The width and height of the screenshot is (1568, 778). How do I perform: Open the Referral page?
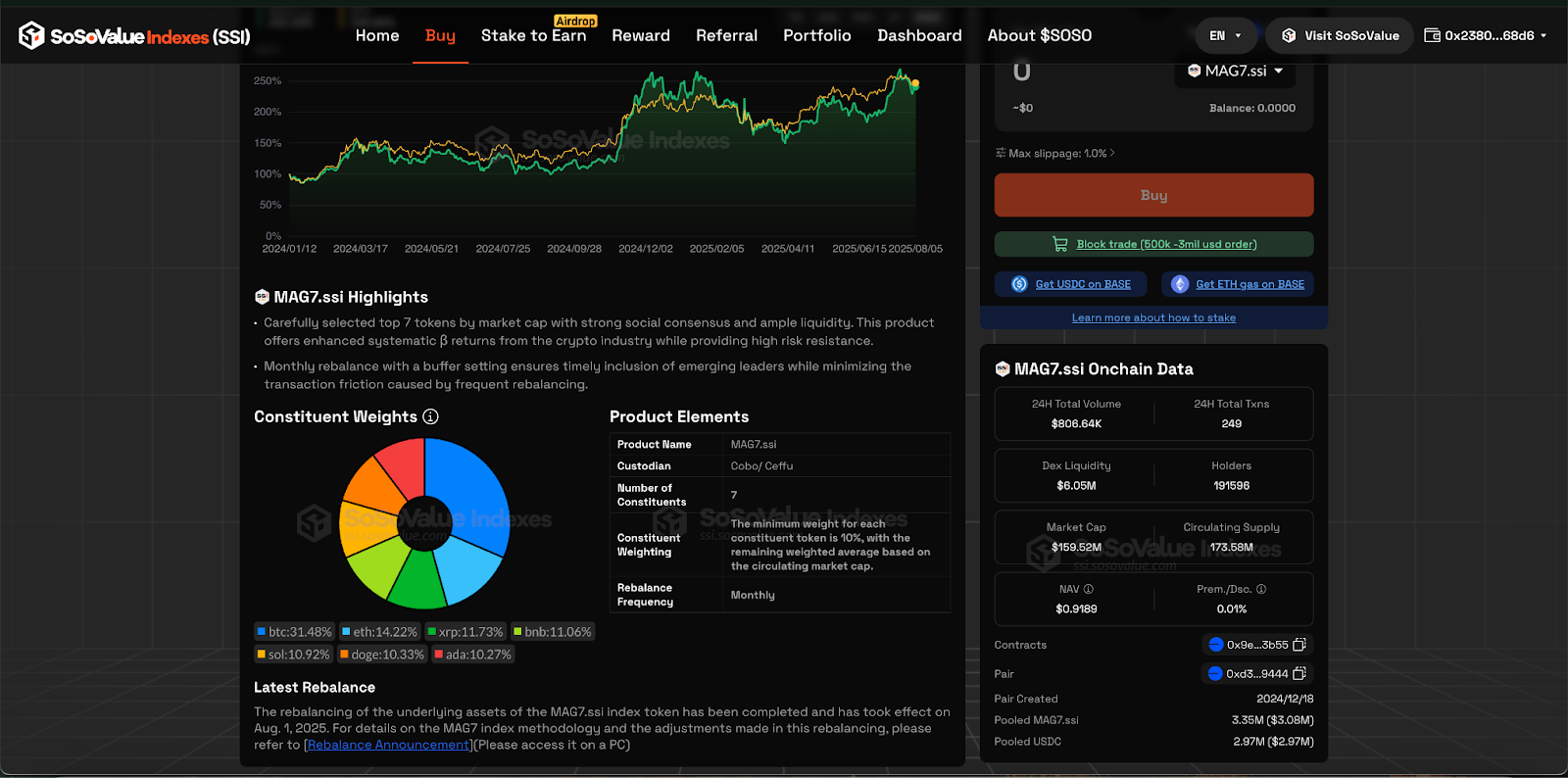tap(726, 35)
